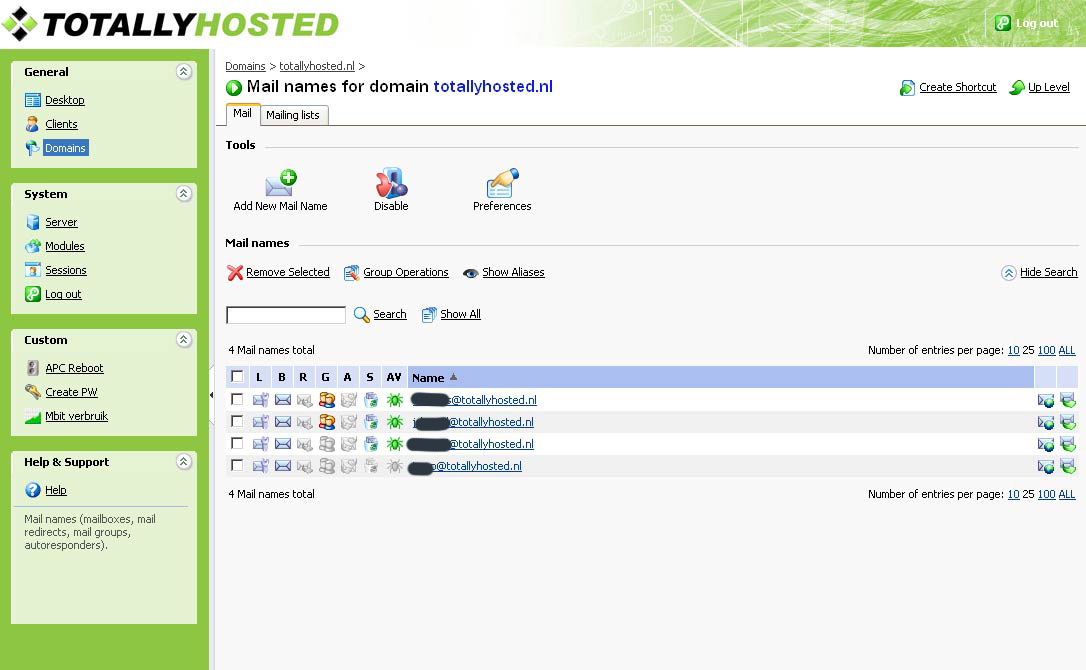Click the Create Shortcut icon link

tap(907, 88)
